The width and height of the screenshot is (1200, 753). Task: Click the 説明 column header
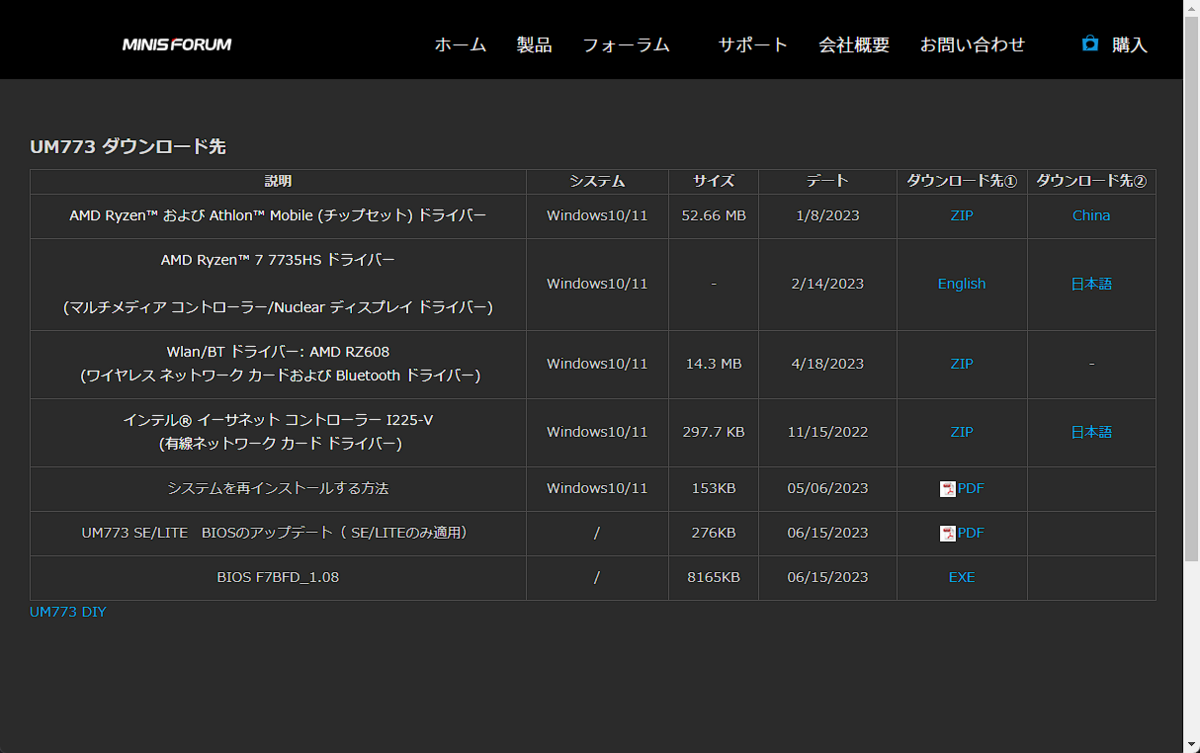click(x=278, y=182)
